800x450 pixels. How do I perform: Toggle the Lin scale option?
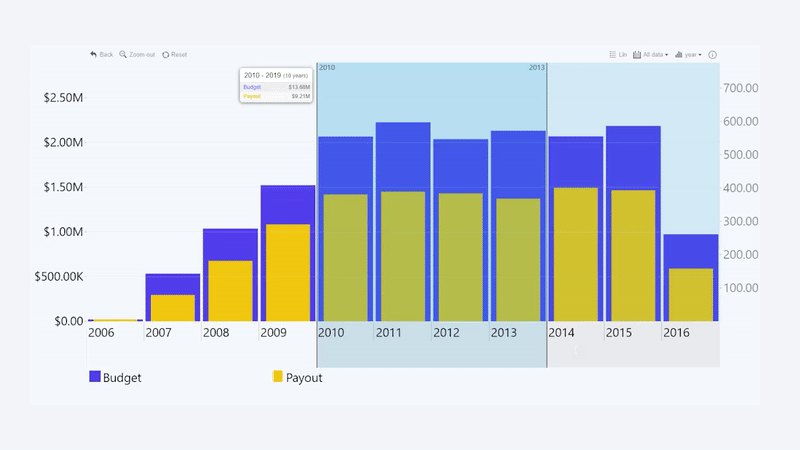[x=618, y=55]
